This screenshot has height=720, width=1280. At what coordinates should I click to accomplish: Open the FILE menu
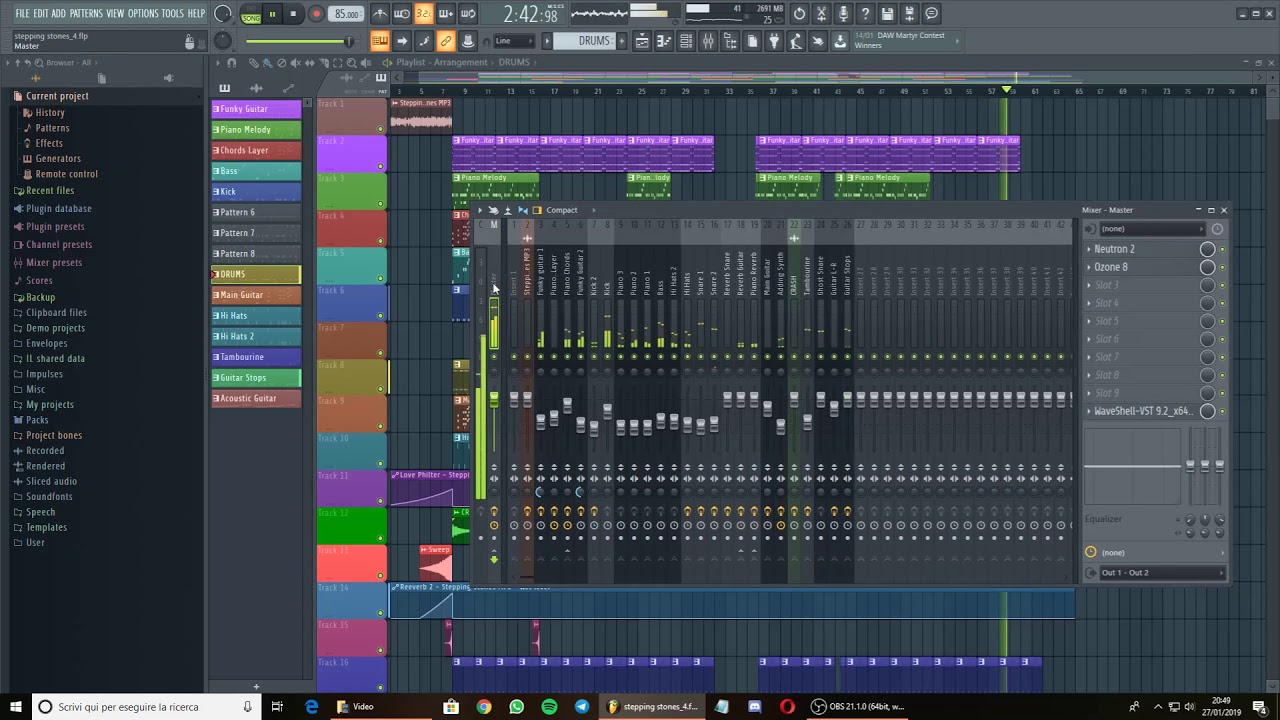tap(22, 13)
